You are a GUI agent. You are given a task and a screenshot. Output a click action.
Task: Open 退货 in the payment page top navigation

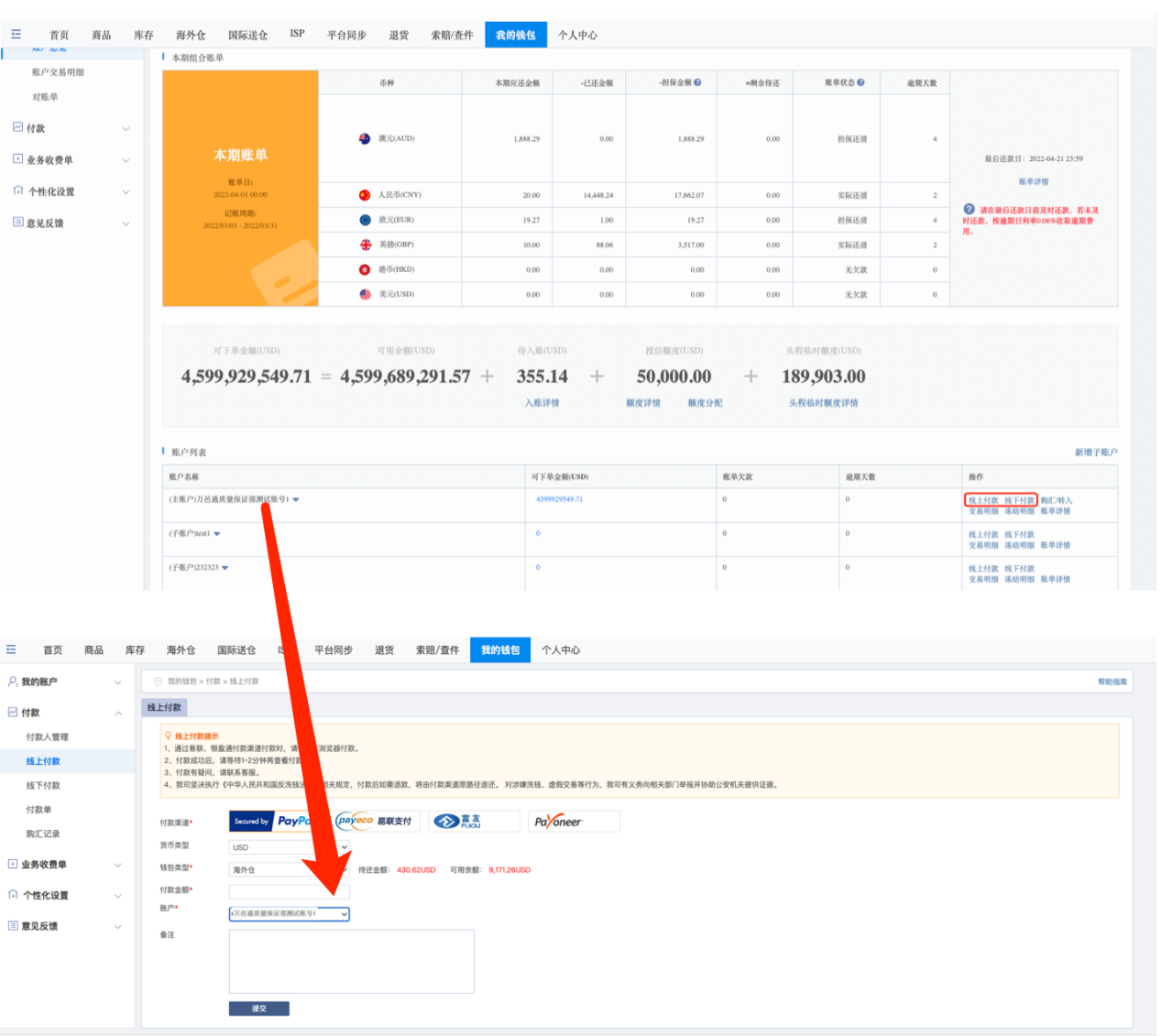(385, 649)
